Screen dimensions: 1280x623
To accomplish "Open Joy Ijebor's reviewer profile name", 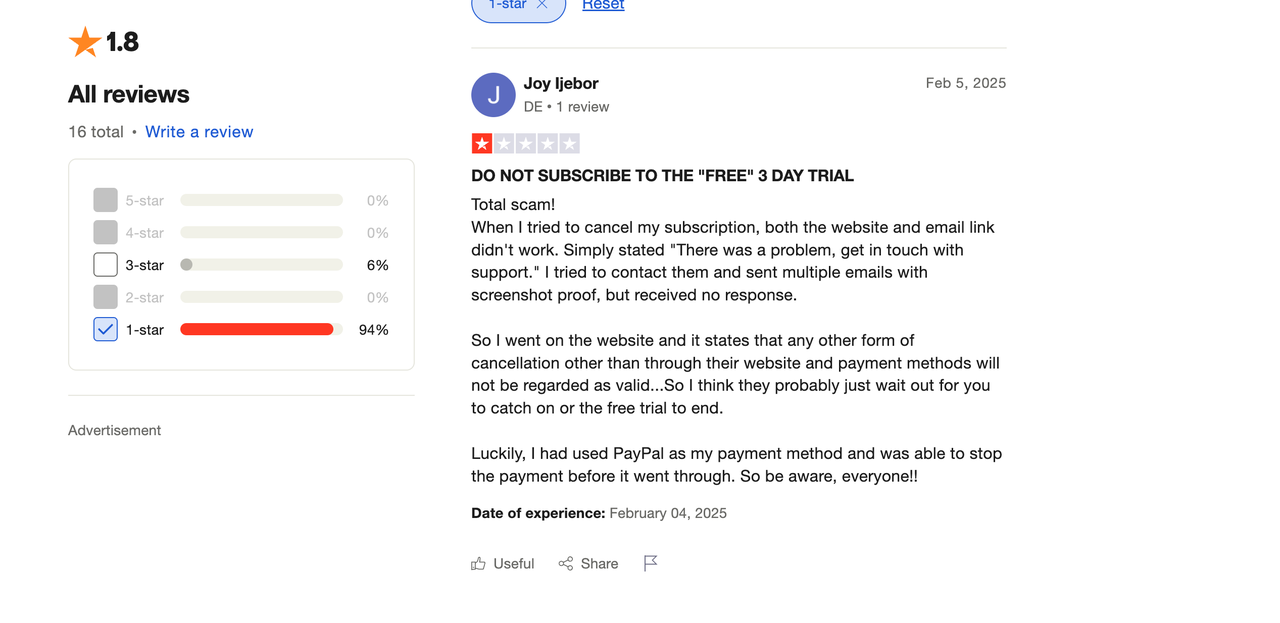I will [x=561, y=83].
